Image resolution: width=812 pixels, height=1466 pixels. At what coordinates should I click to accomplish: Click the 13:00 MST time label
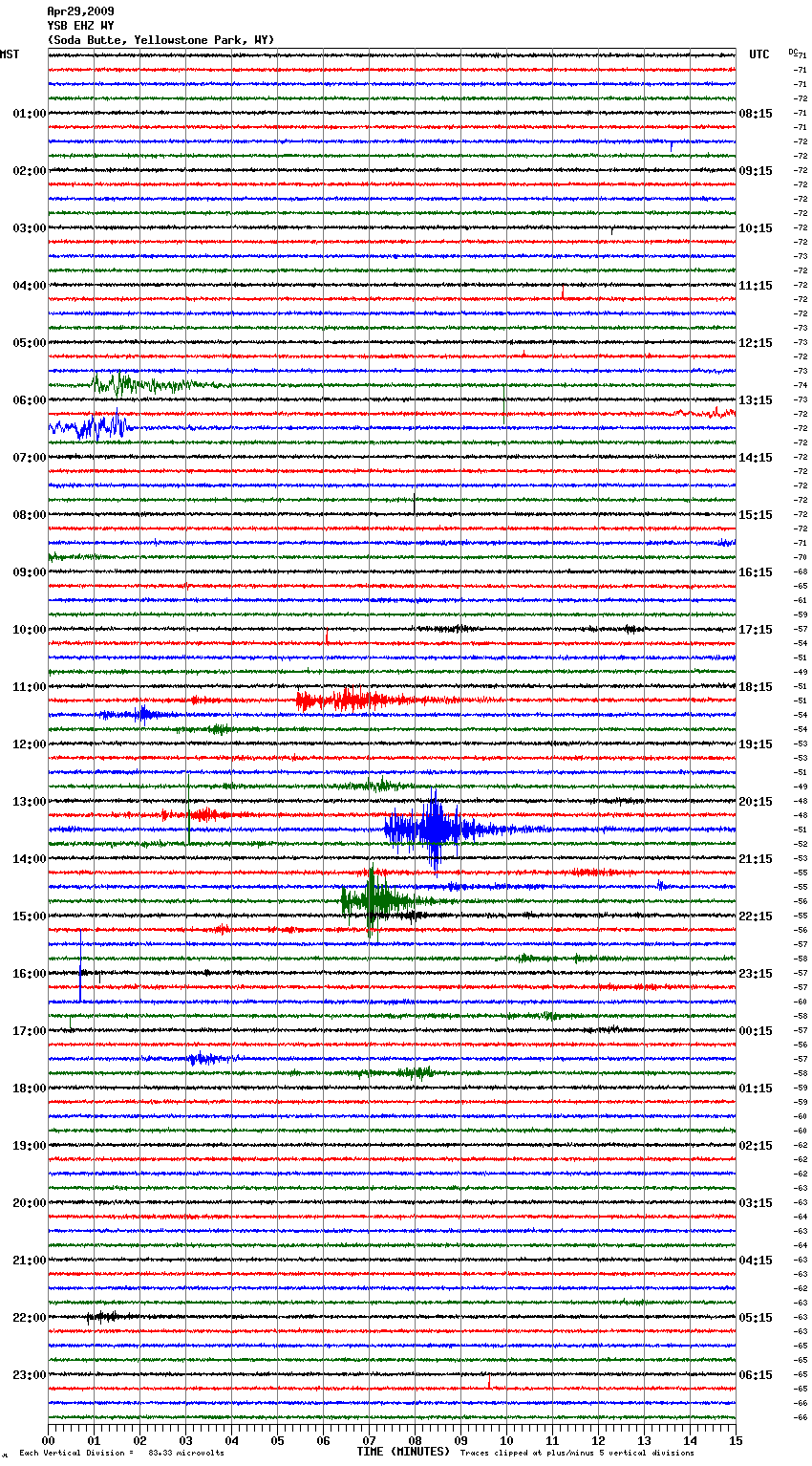click(30, 802)
